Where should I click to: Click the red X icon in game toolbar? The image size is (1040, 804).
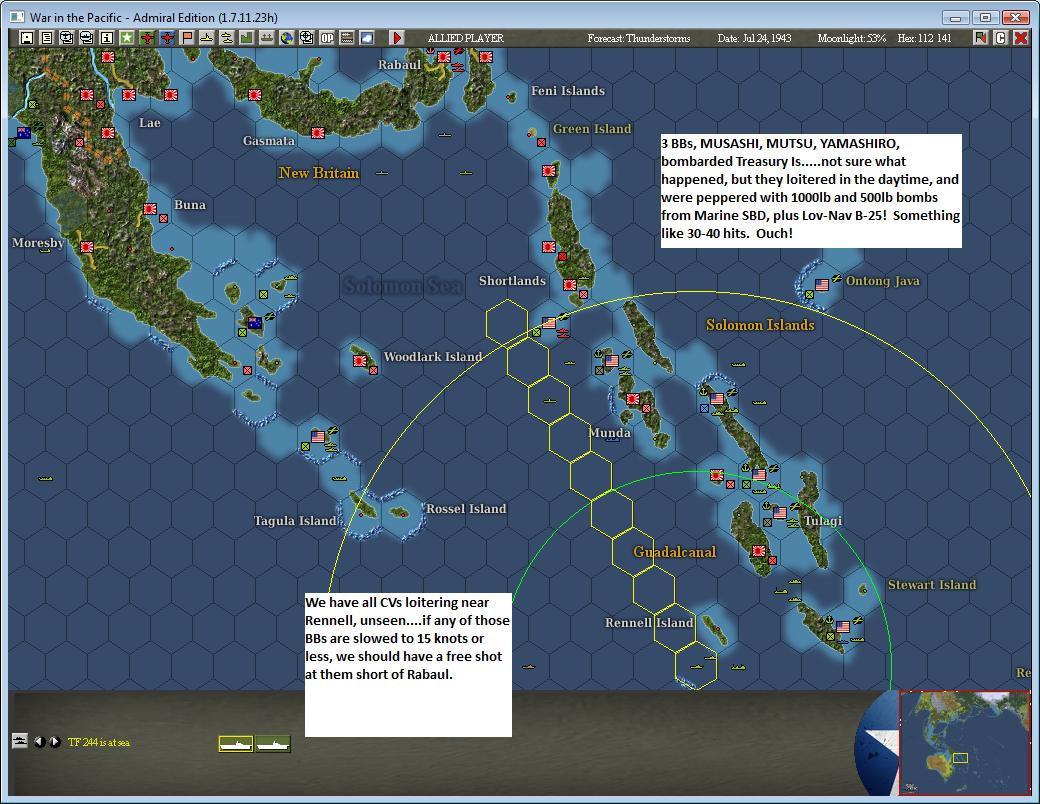(1021, 38)
